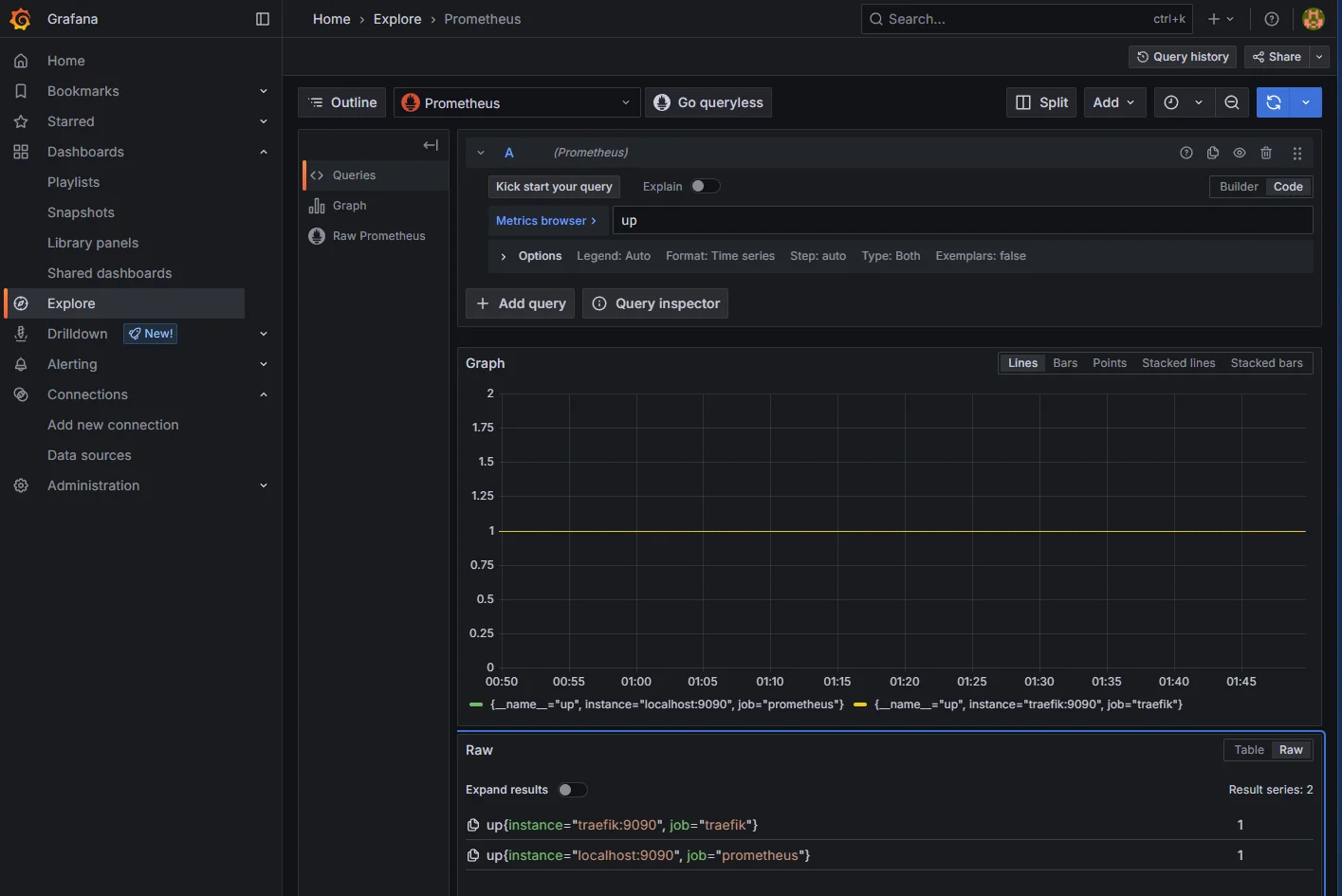Open Snapshots in the sidebar
This screenshot has width=1342, height=896.
(x=81, y=212)
